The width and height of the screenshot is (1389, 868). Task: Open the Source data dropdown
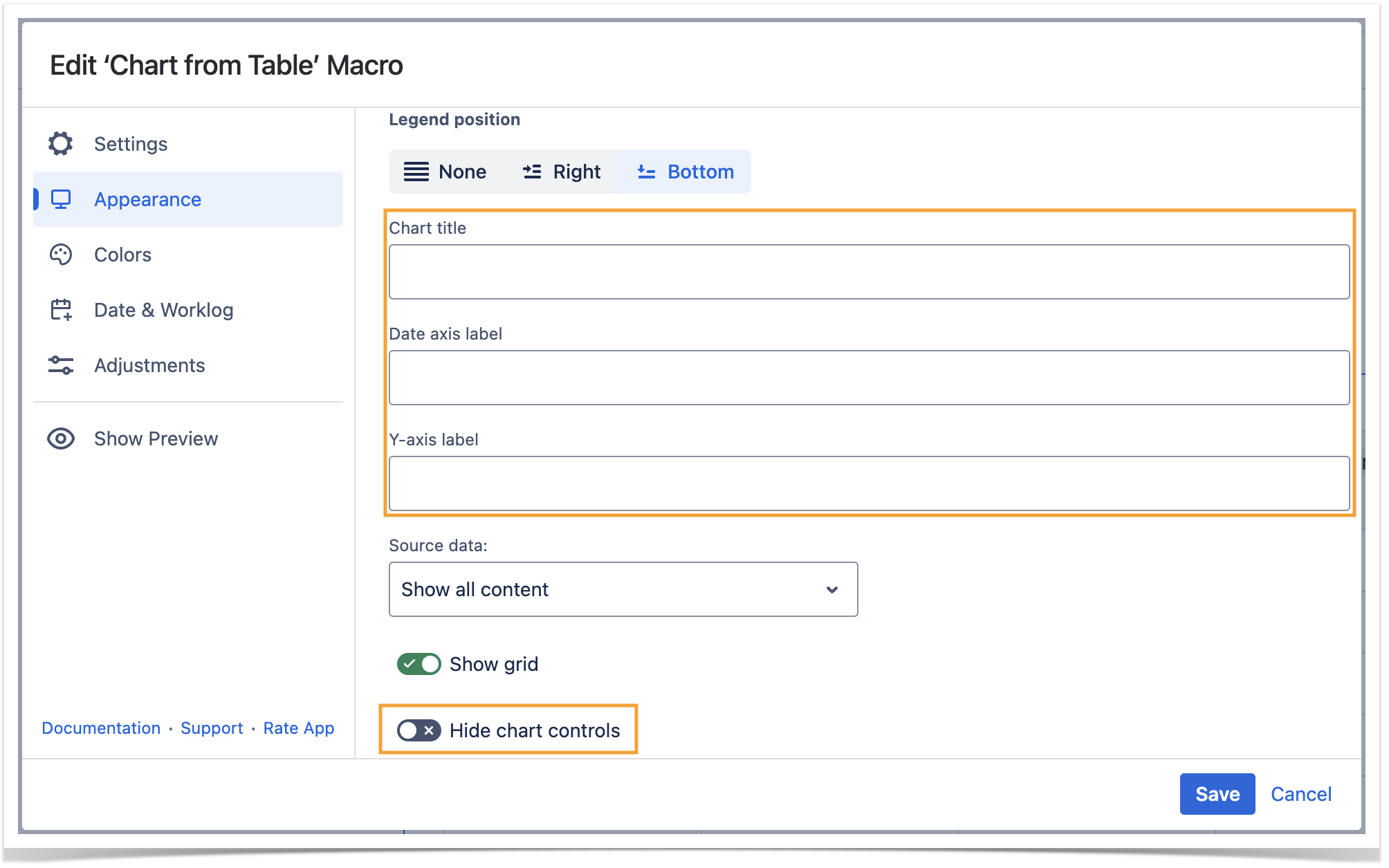tap(623, 589)
